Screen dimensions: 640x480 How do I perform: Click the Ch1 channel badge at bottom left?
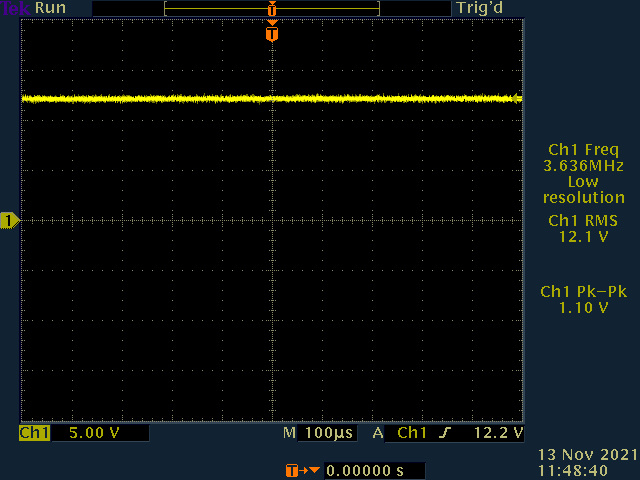tap(35, 433)
